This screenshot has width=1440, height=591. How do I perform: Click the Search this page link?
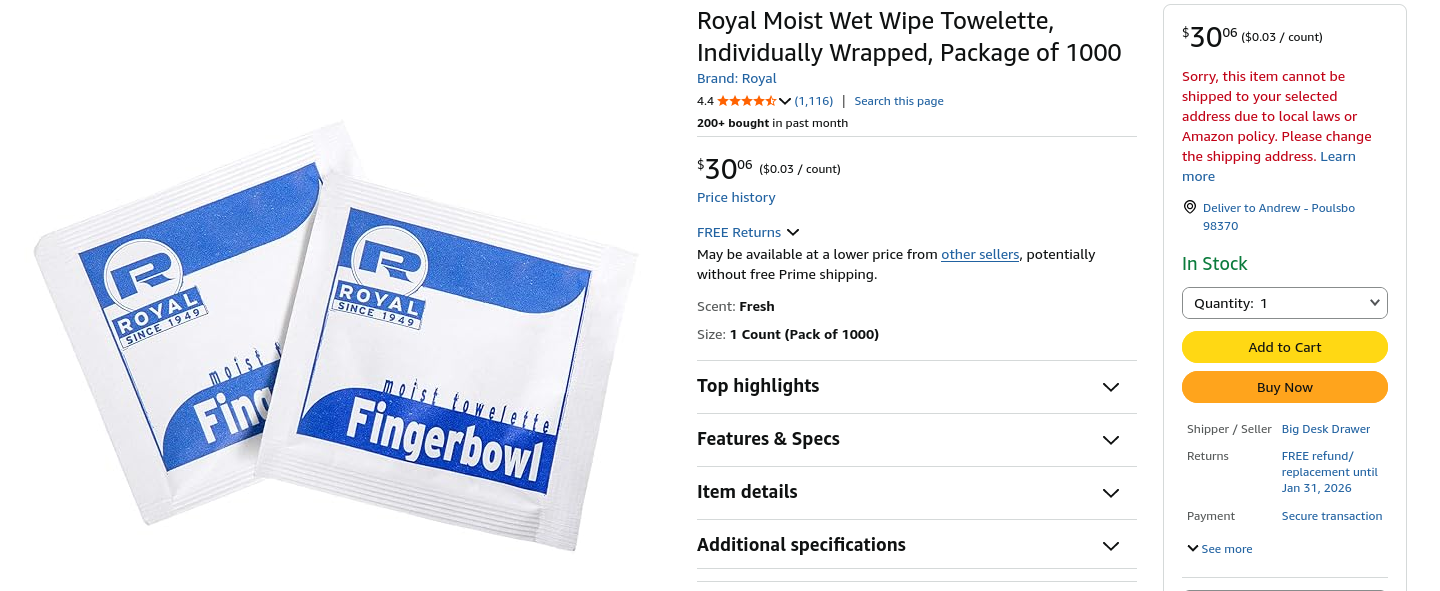click(898, 101)
